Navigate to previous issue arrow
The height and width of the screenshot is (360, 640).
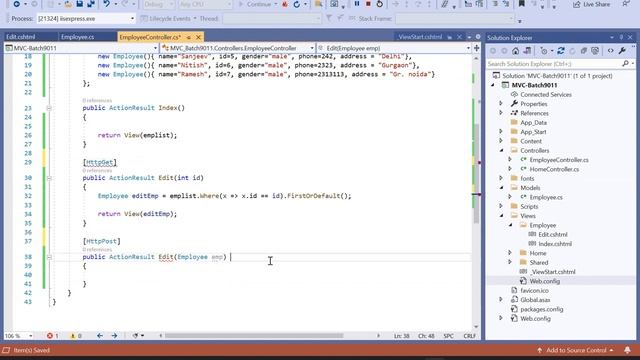coord(100,336)
